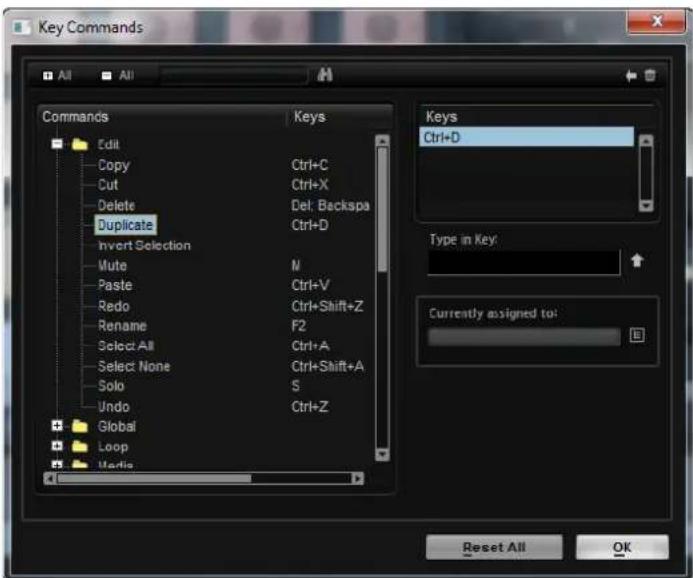693x578 pixels.
Task: Select the Undo command
Action: [114, 407]
